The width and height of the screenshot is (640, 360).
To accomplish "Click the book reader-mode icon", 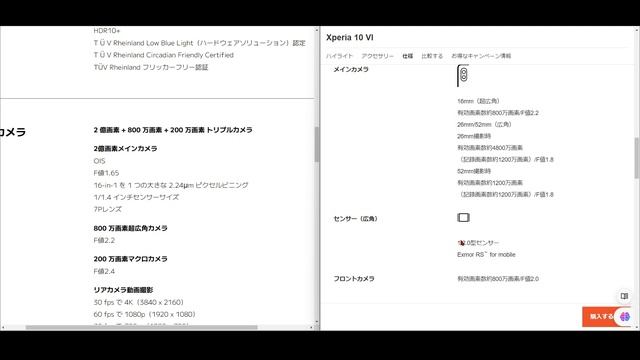I will [x=624, y=296].
